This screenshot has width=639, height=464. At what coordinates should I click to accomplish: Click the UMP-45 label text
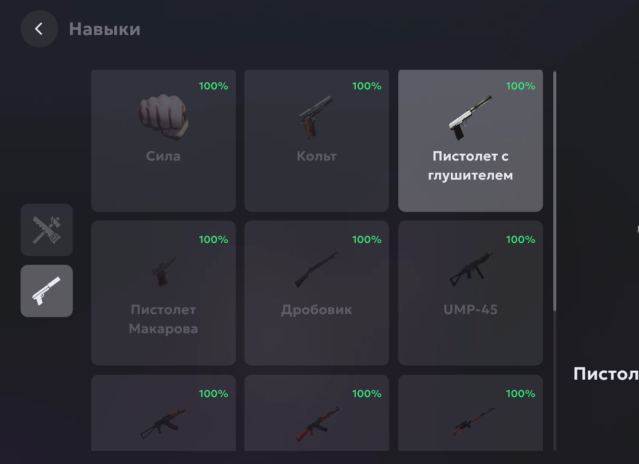click(470, 310)
